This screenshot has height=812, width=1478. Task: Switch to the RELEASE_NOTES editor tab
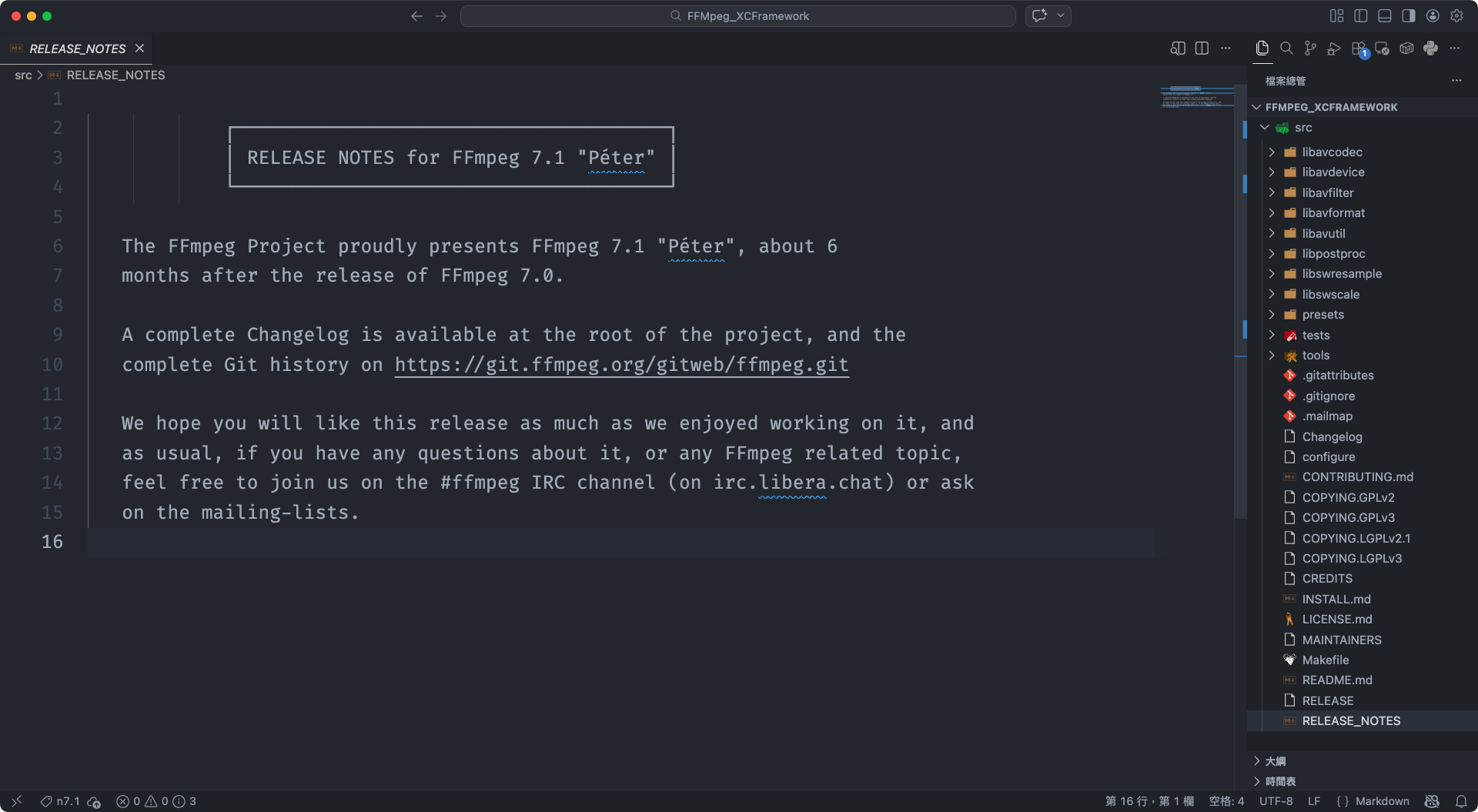(77, 48)
